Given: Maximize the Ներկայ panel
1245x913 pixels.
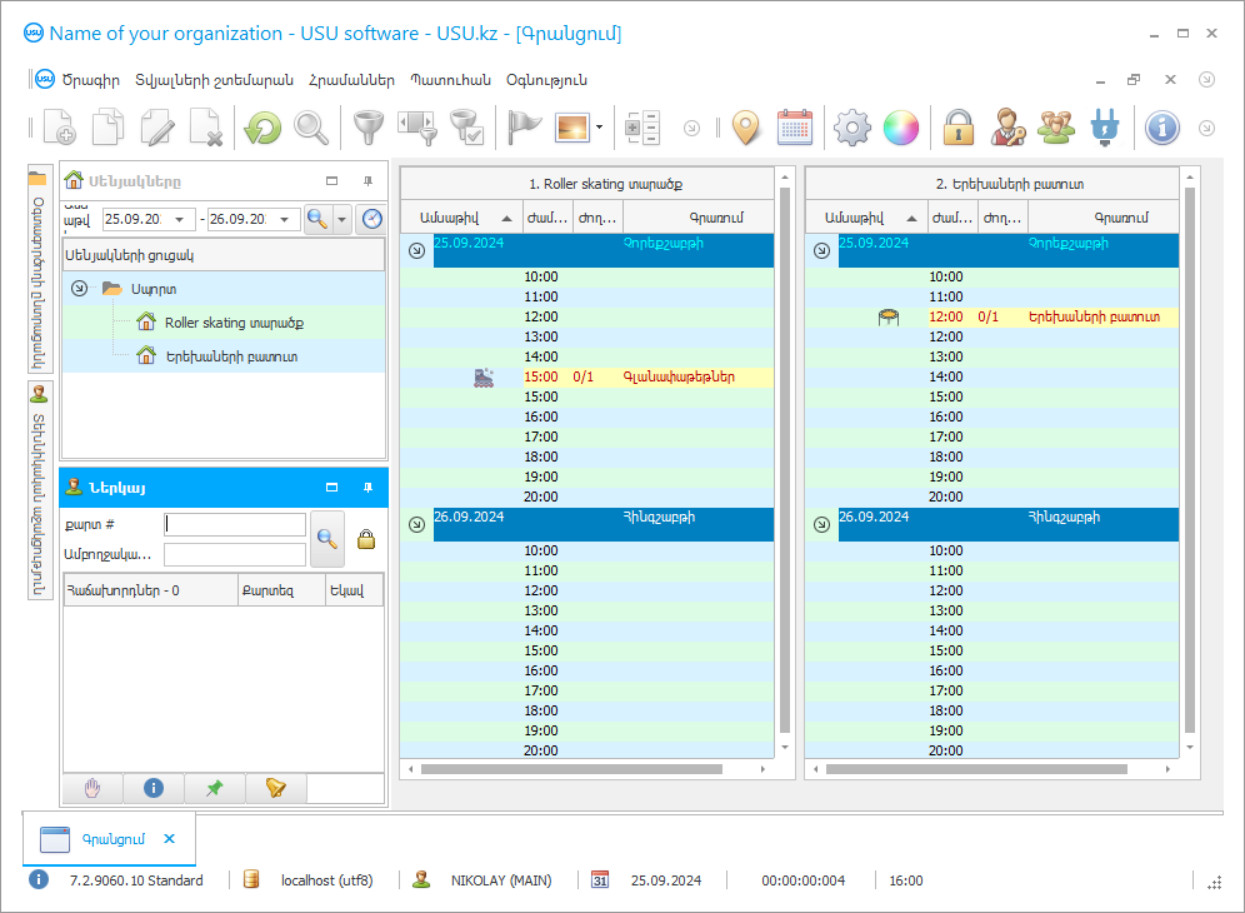Looking at the screenshot, I should coord(332,487).
